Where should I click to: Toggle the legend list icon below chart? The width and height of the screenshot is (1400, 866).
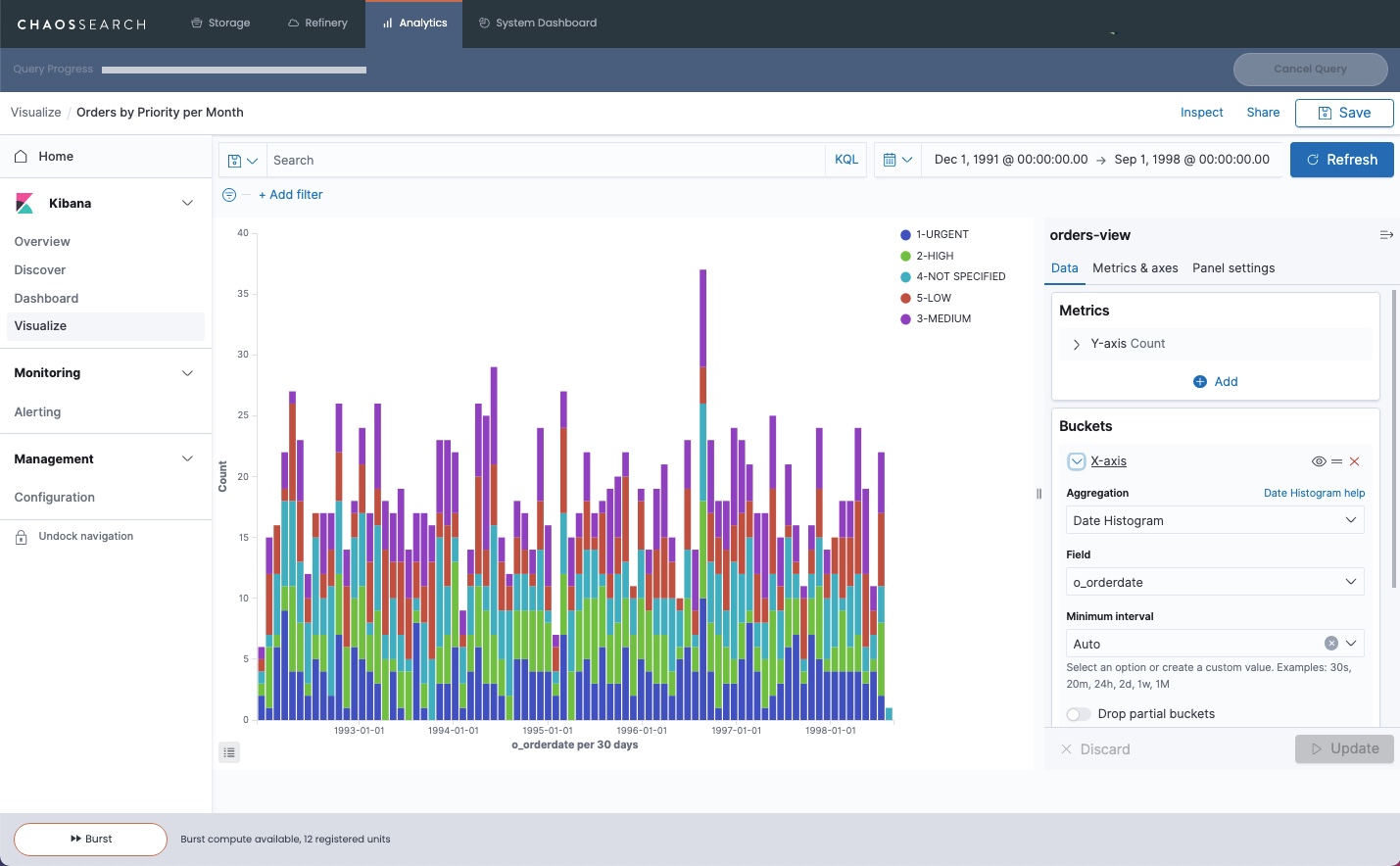pos(229,752)
